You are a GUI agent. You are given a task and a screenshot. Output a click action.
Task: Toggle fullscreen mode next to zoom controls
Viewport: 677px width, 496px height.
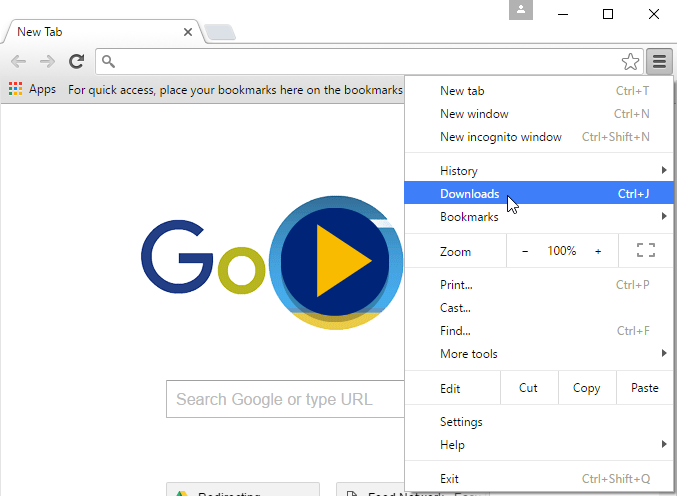pos(645,251)
